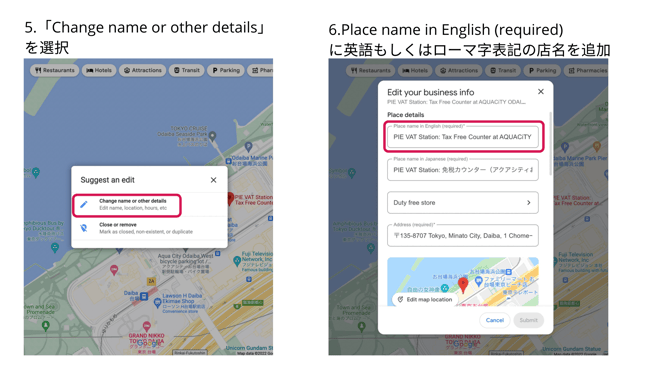Click Odaiba Seaside Park pin in left map

(212, 136)
